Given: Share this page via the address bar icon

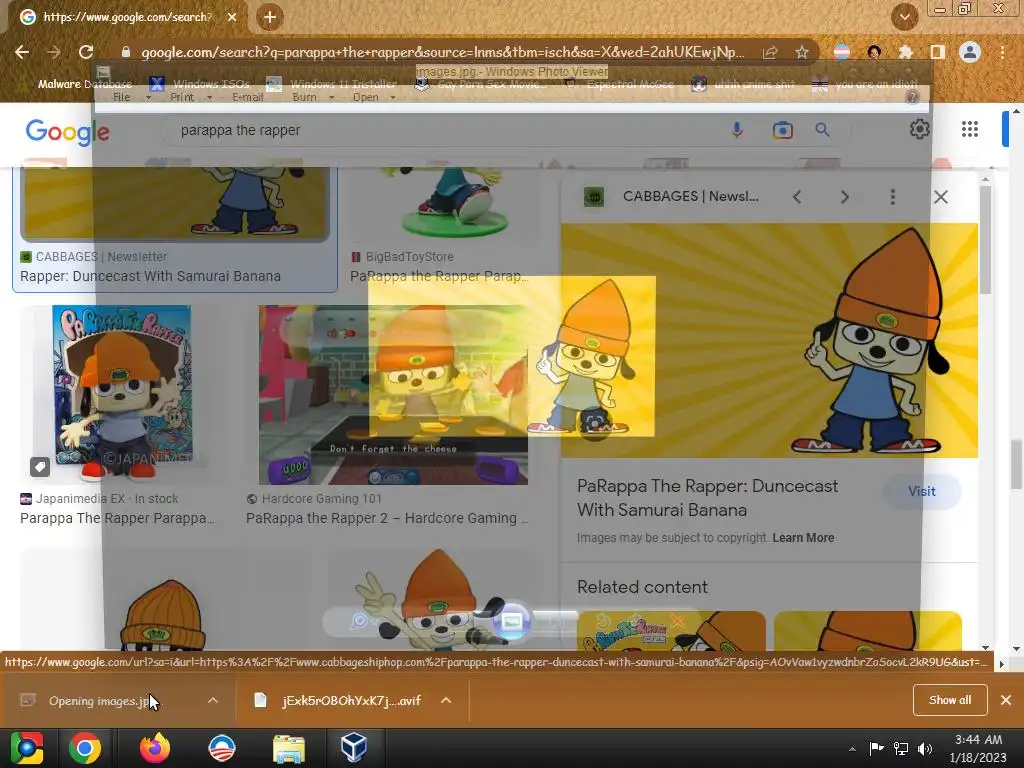Looking at the screenshot, I should coord(770,52).
